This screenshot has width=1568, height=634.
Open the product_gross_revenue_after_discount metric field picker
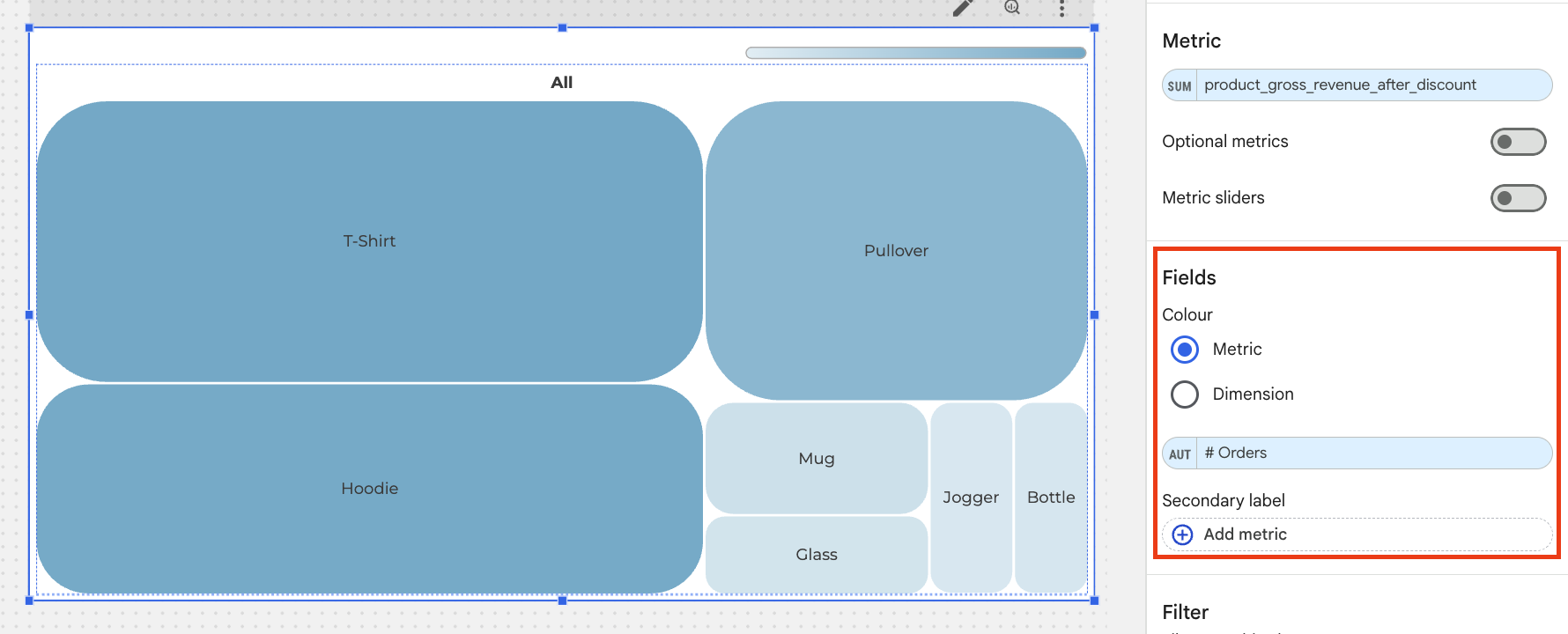(x=1372, y=85)
